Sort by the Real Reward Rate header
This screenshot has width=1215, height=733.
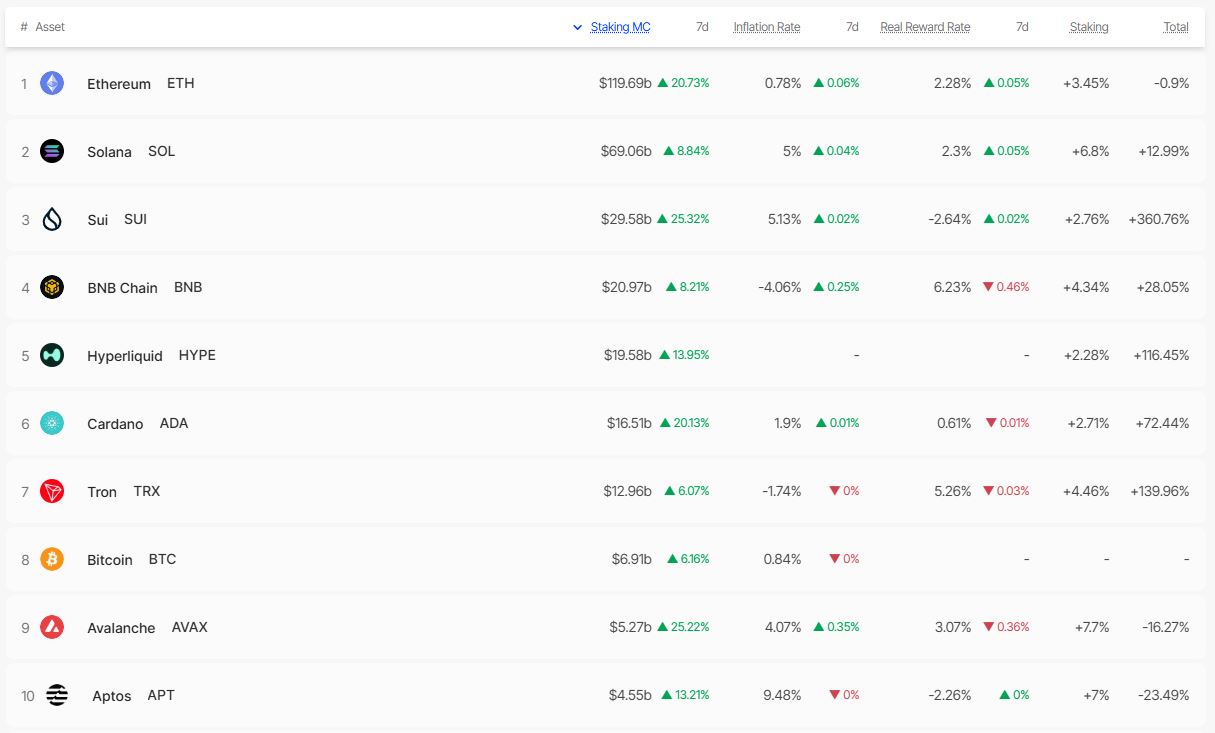pyautogui.click(x=925, y=27)
